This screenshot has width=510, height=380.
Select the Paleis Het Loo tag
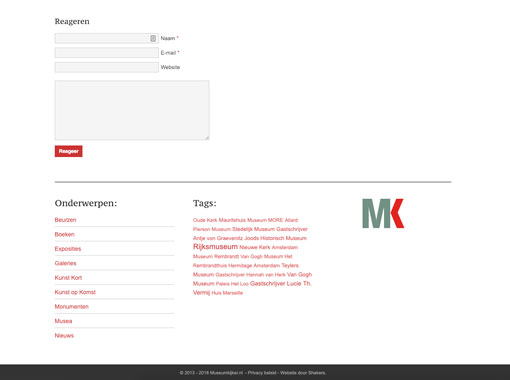[232, 284]
